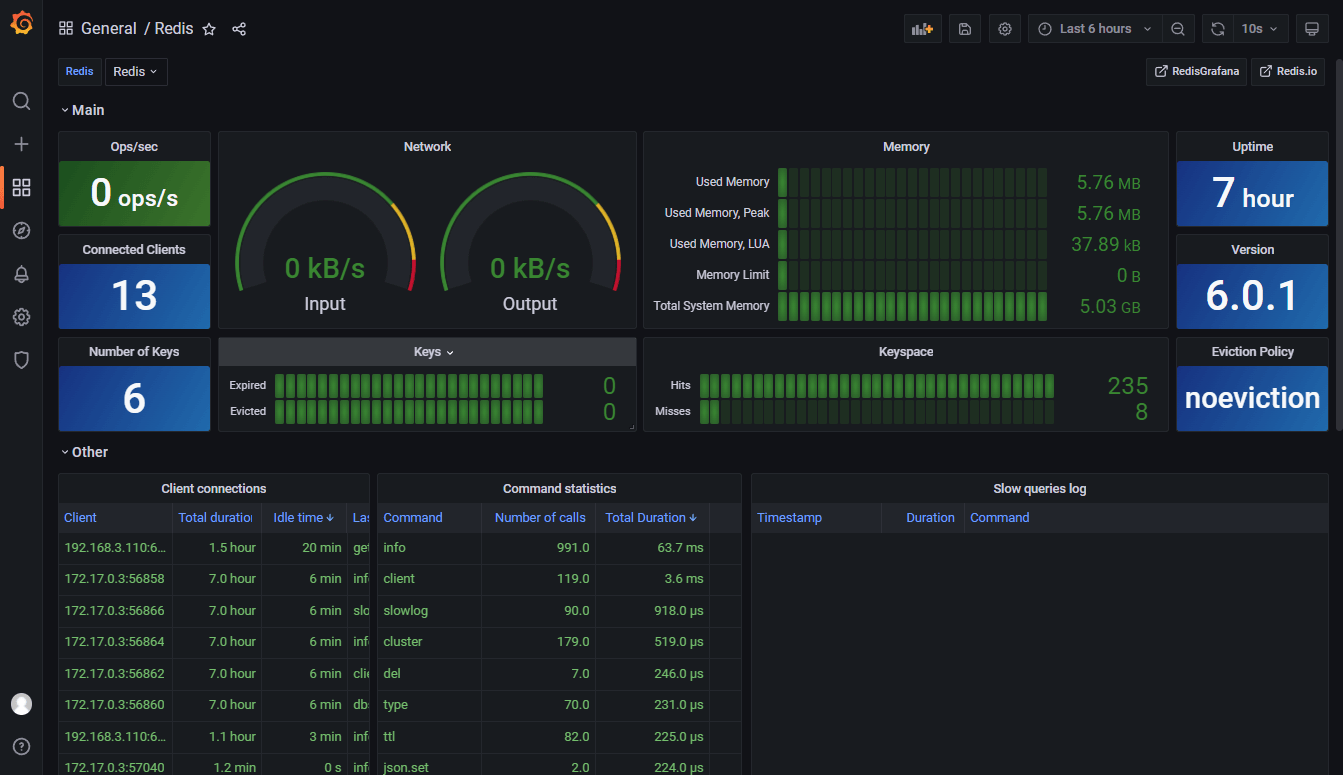This screenshot has width=1343, height=775.
Task: Open the Alerting bell icon
Action: point(21,274)
